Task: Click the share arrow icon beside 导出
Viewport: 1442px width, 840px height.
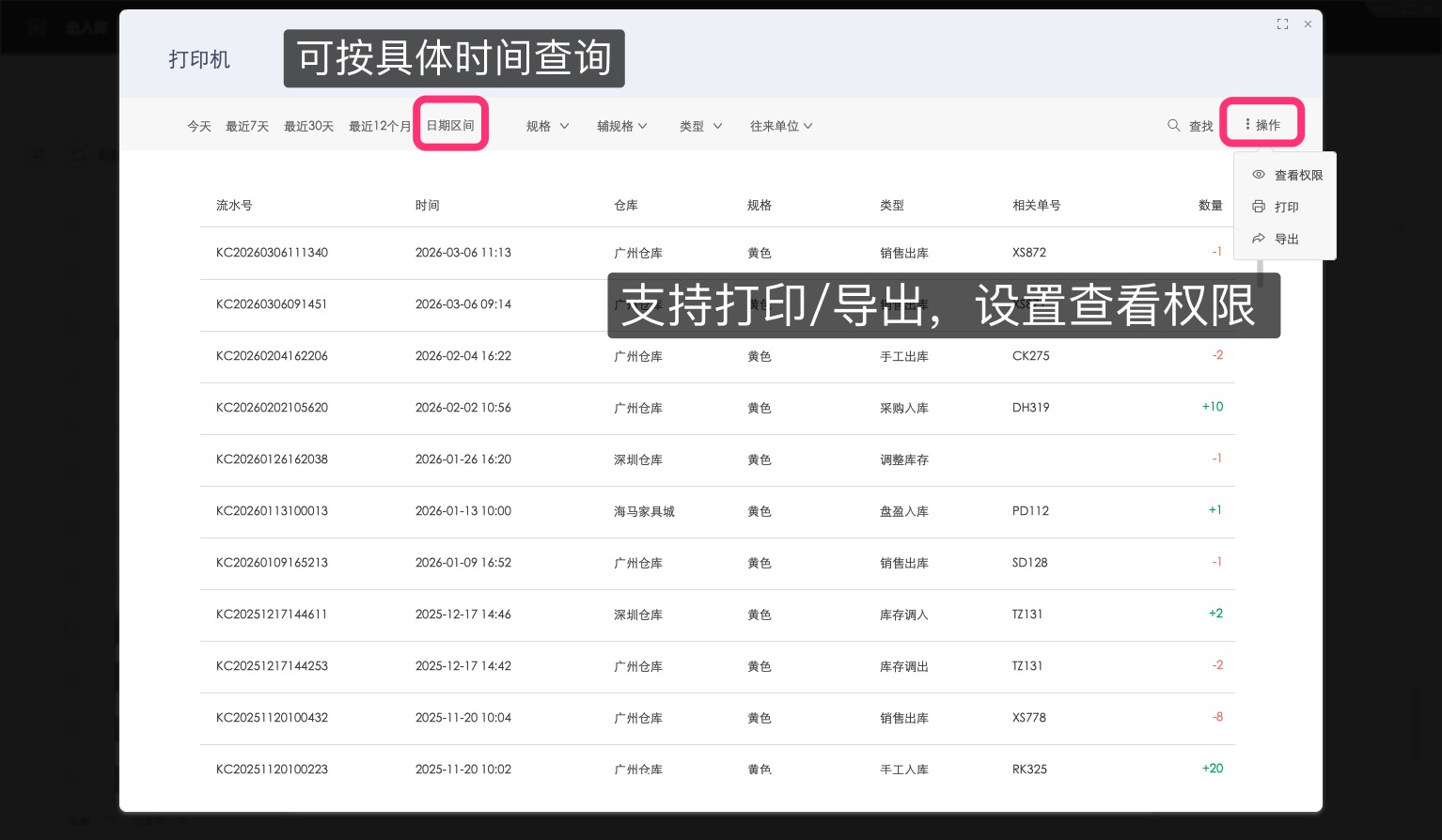Action: (x=1259, y=239)
